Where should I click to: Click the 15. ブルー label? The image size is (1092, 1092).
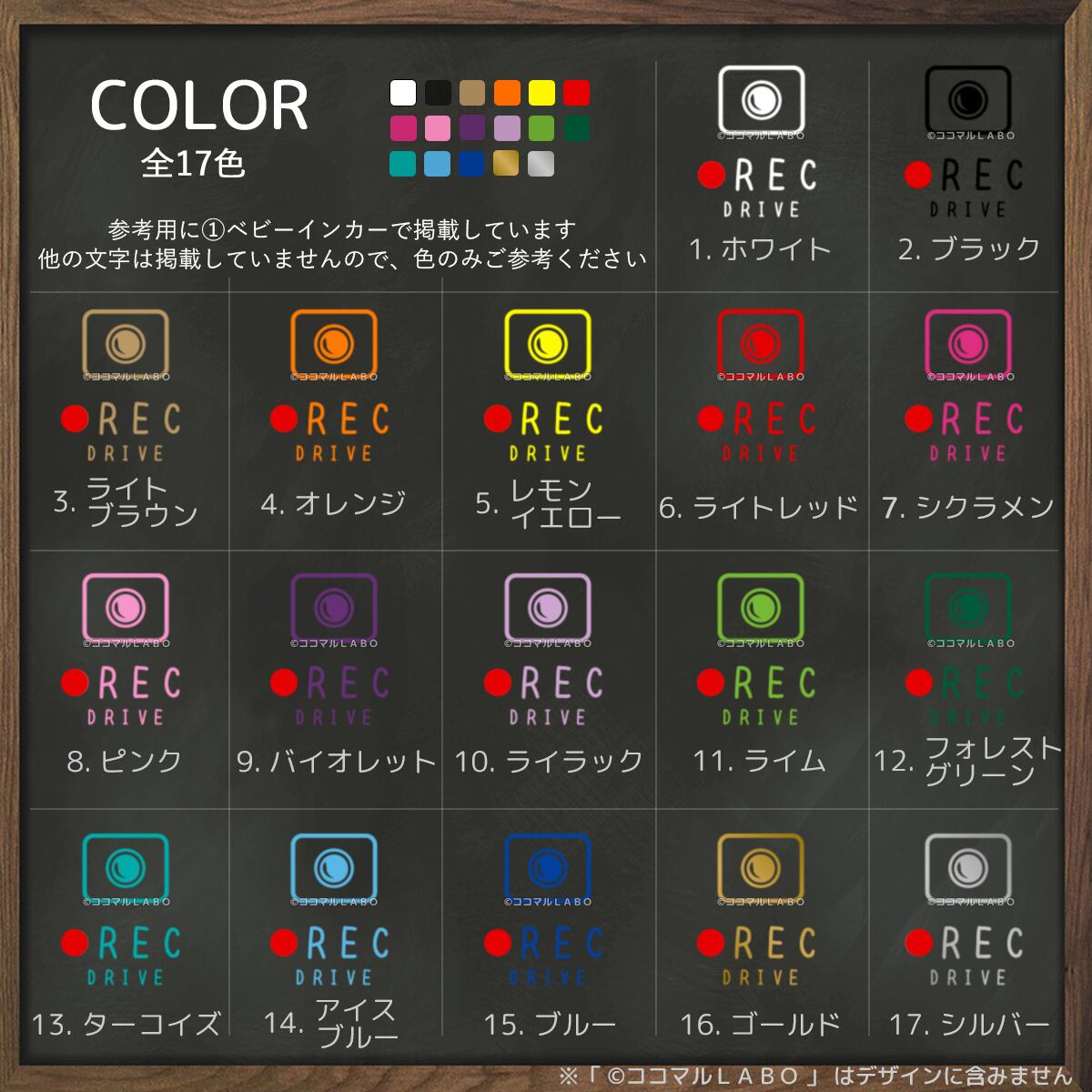(550, 1024)
